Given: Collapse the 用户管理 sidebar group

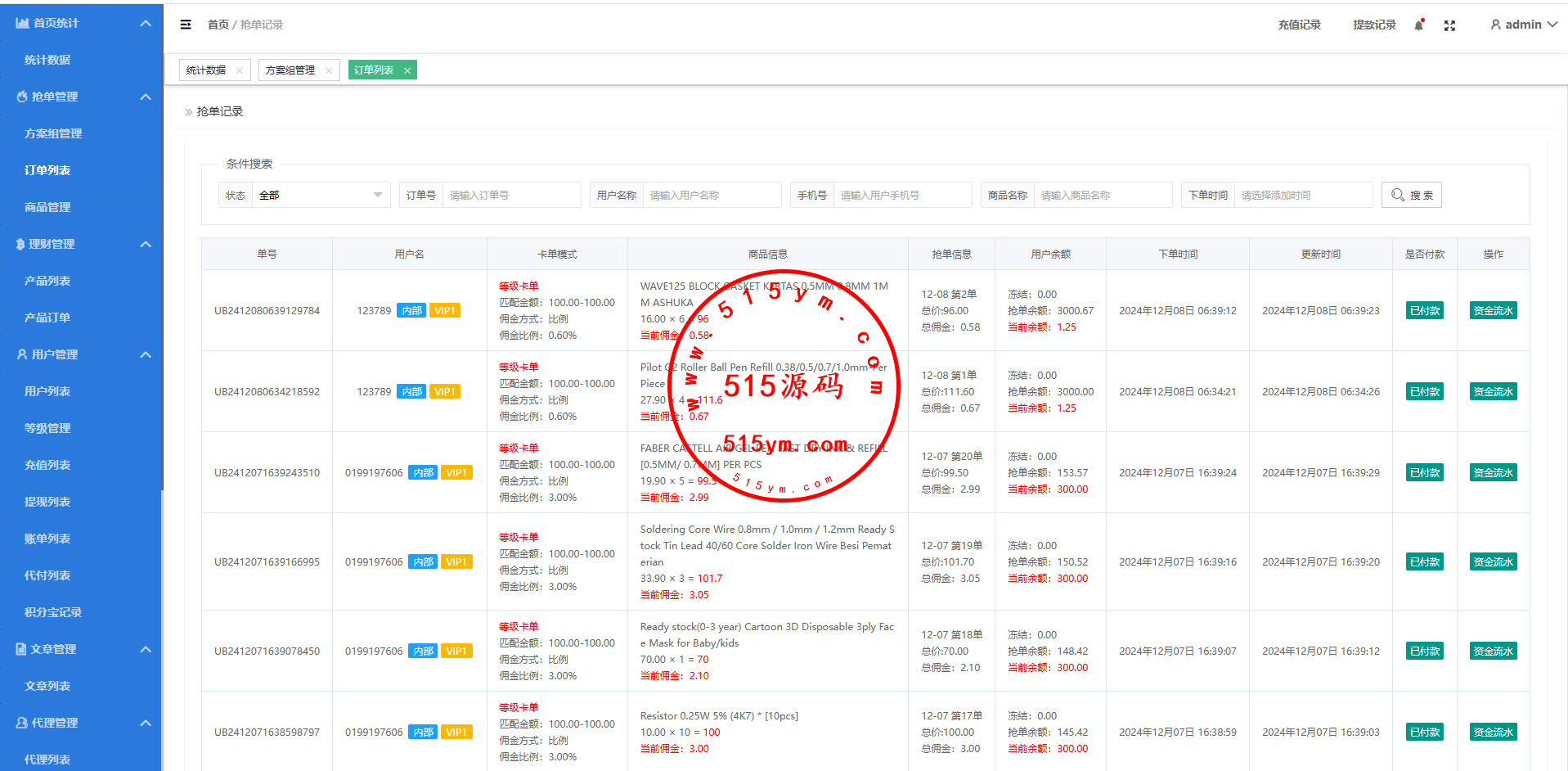Looking at the screenshot, I should pos(146,354).
